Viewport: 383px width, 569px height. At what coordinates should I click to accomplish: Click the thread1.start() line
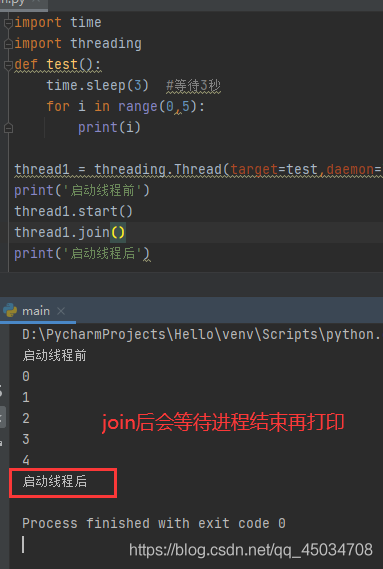(x=74, y=211)
